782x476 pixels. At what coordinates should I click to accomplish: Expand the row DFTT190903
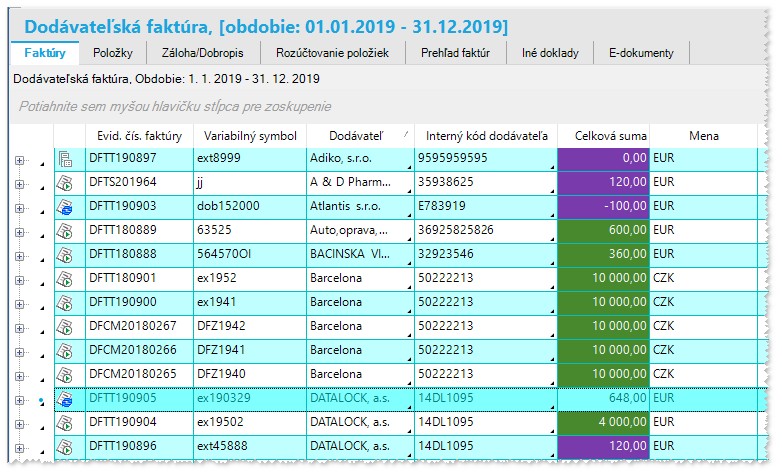click(x=19, y=208)
